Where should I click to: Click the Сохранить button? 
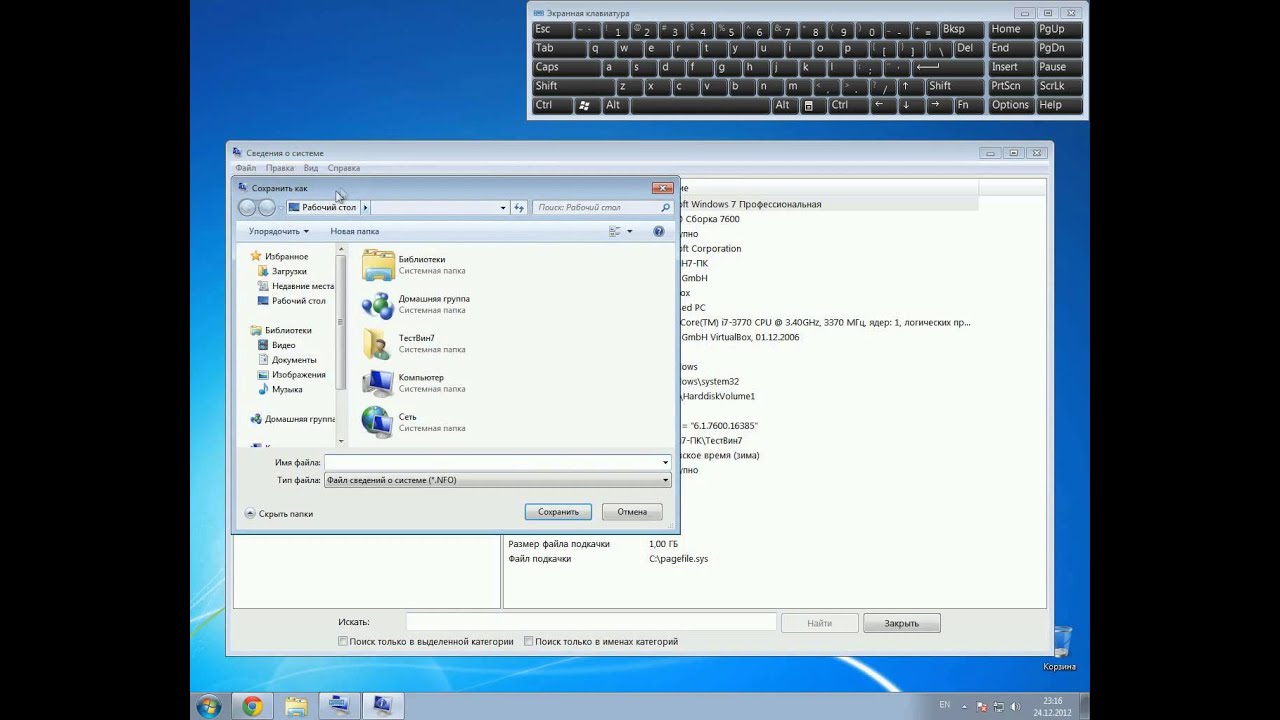click(558, 512)
